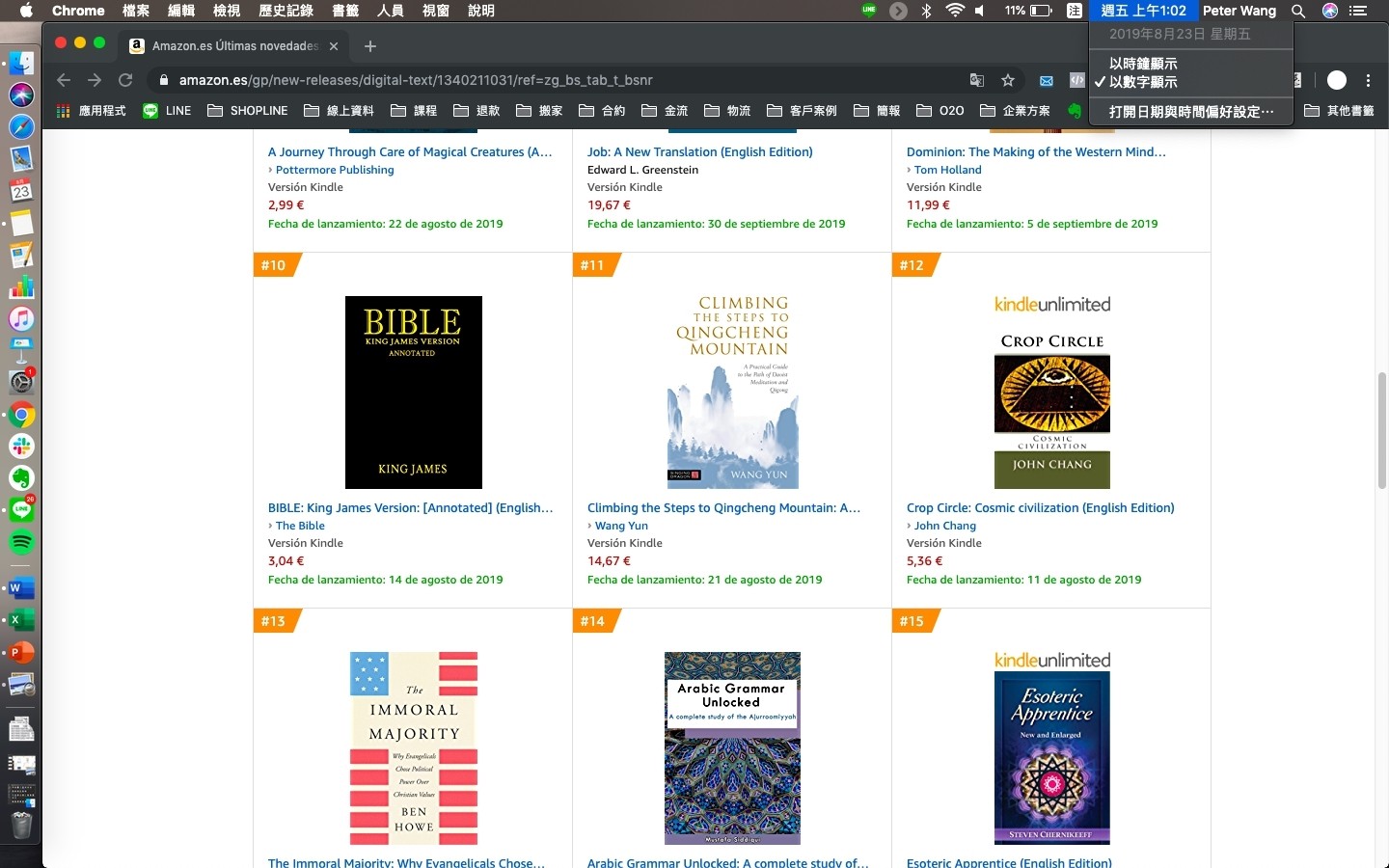Open the Trash in the Dock

coord(21,825)
